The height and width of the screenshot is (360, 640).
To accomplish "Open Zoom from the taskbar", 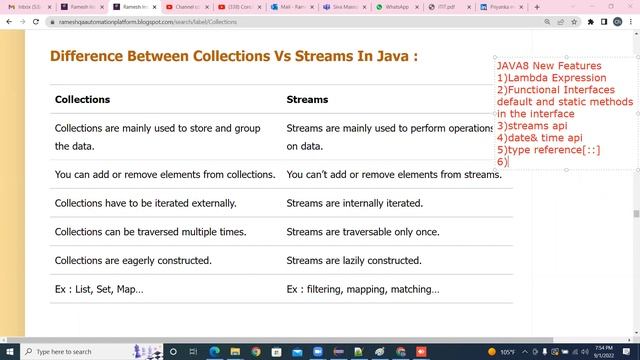I will [318, 351].
